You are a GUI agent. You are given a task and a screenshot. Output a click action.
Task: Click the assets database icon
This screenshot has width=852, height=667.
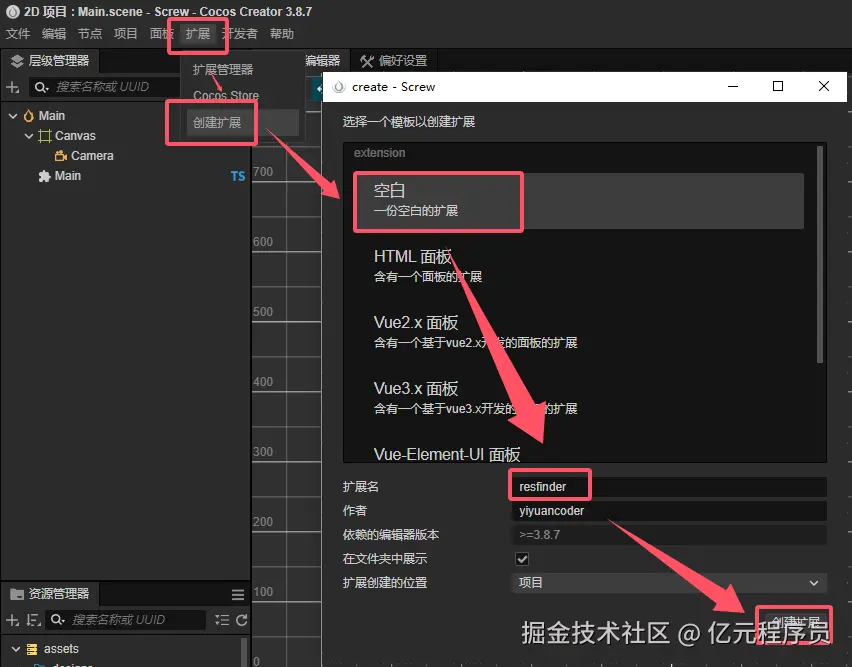tap(32, 649)
